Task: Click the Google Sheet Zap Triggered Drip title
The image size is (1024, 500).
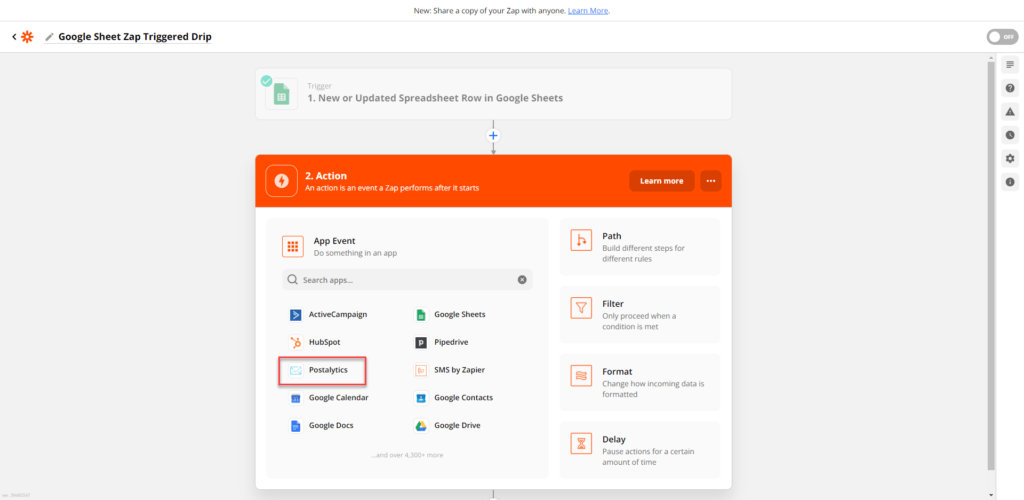Action: pos(135,37)
